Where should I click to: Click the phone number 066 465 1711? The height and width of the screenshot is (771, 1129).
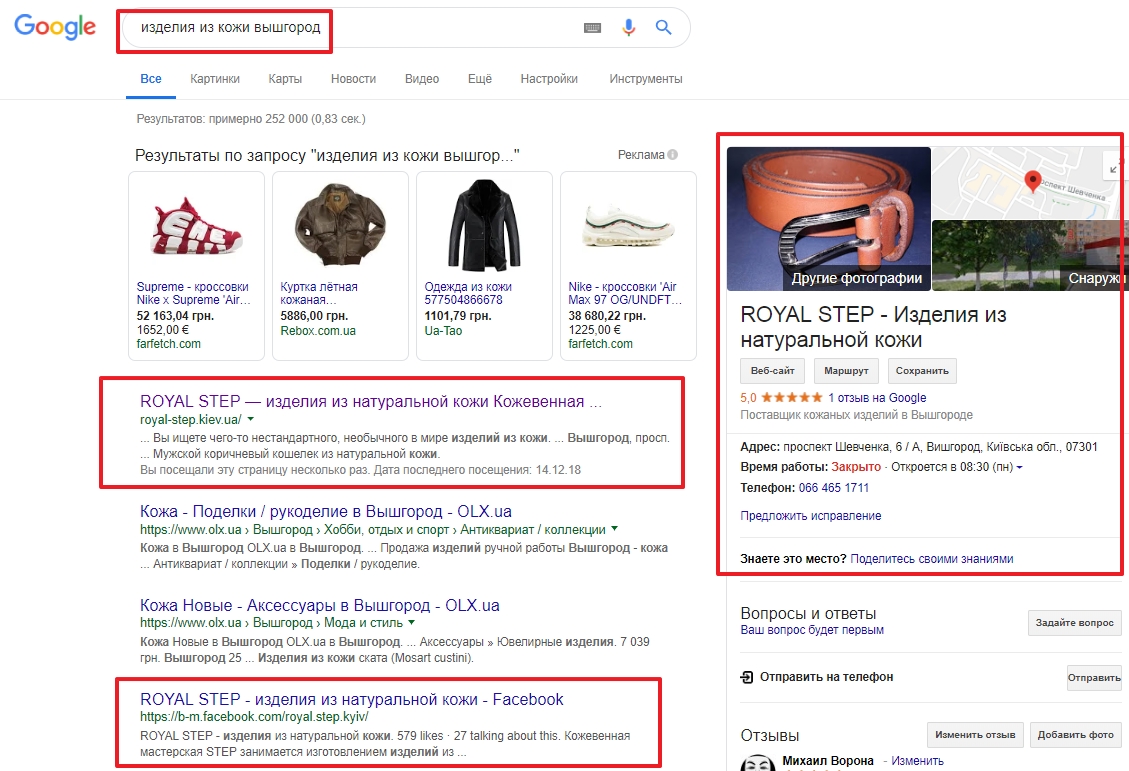pos(834,488)
